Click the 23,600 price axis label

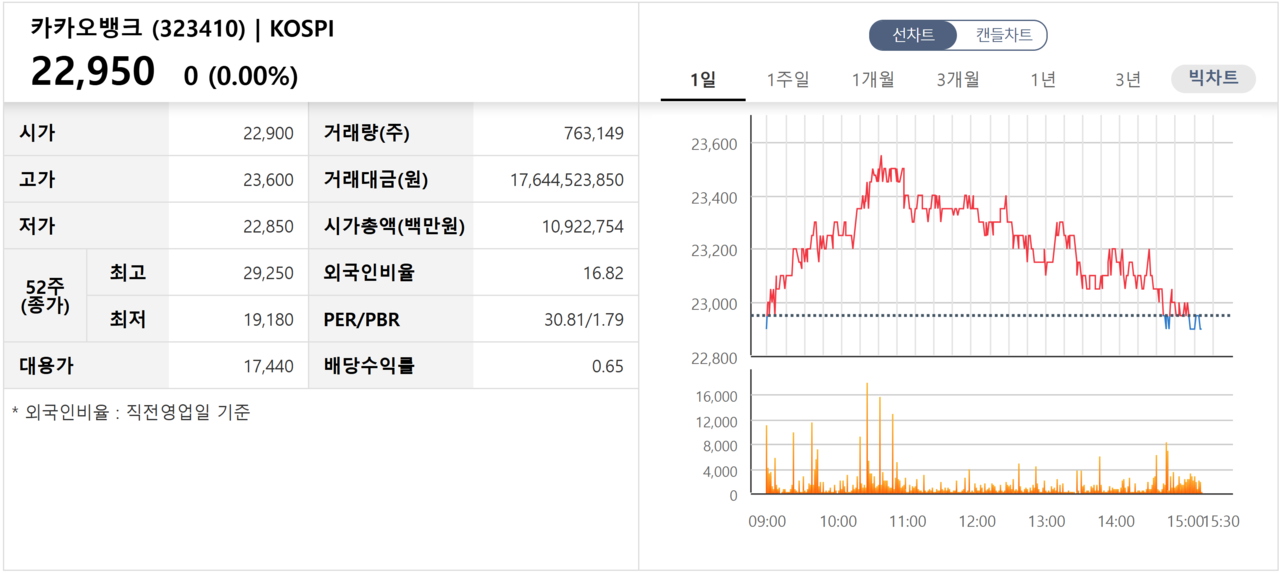click(714, 144)
